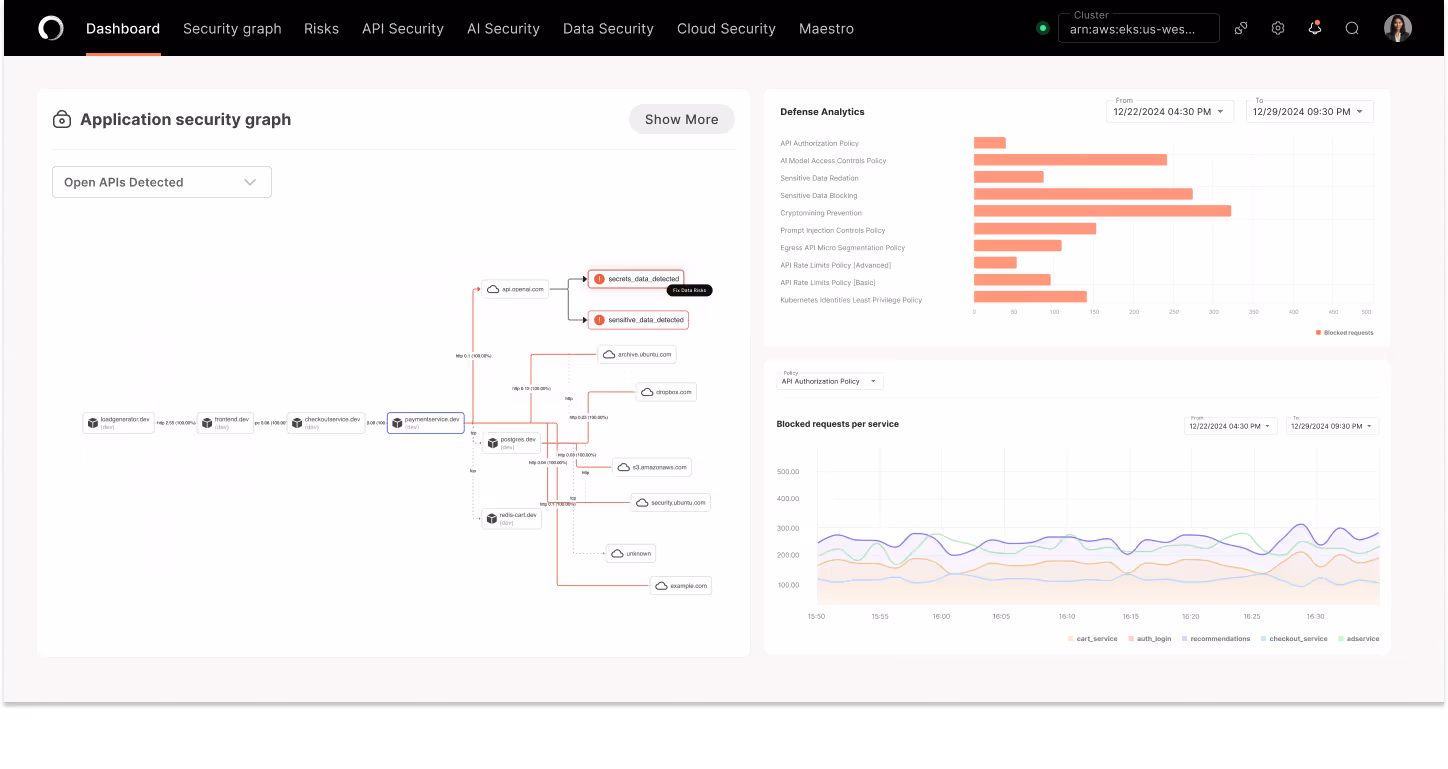Click the dropbox.com cloud node
Viewport: 1448px width, 769px height.
666,392
